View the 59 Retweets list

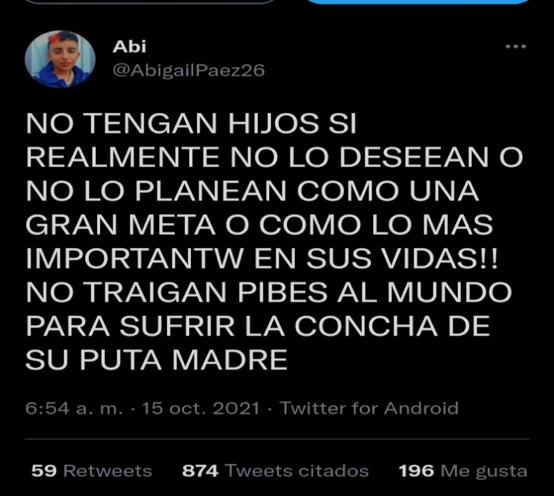(x=92, y=471)
